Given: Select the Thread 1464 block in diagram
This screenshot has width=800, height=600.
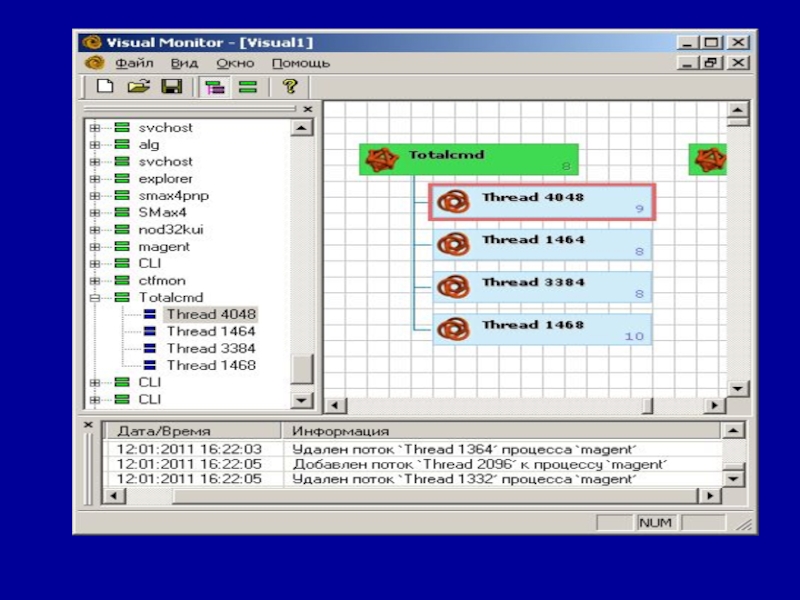Looking at the screenshot, I should [542, 244].
